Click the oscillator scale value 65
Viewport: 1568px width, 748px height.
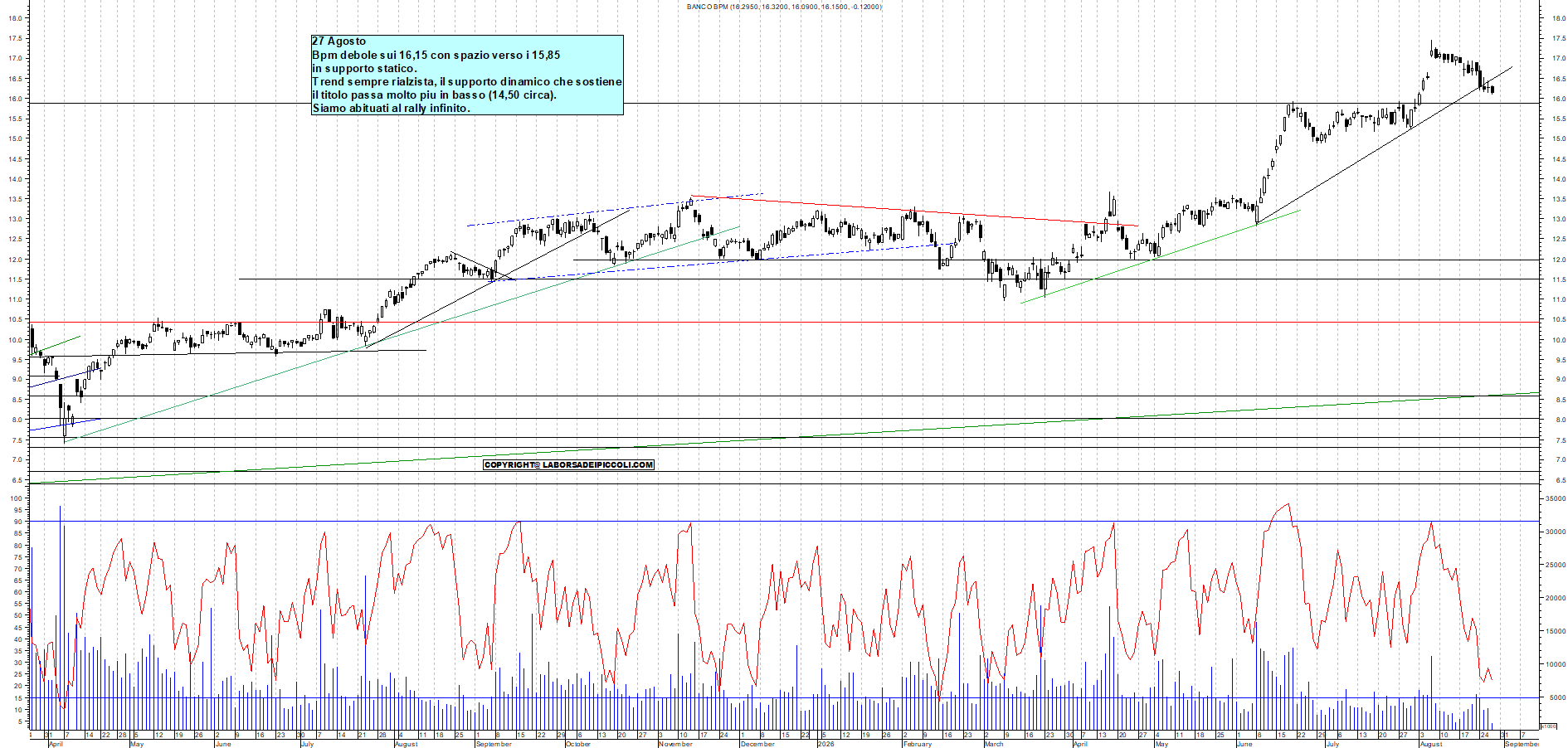[18, 580]
